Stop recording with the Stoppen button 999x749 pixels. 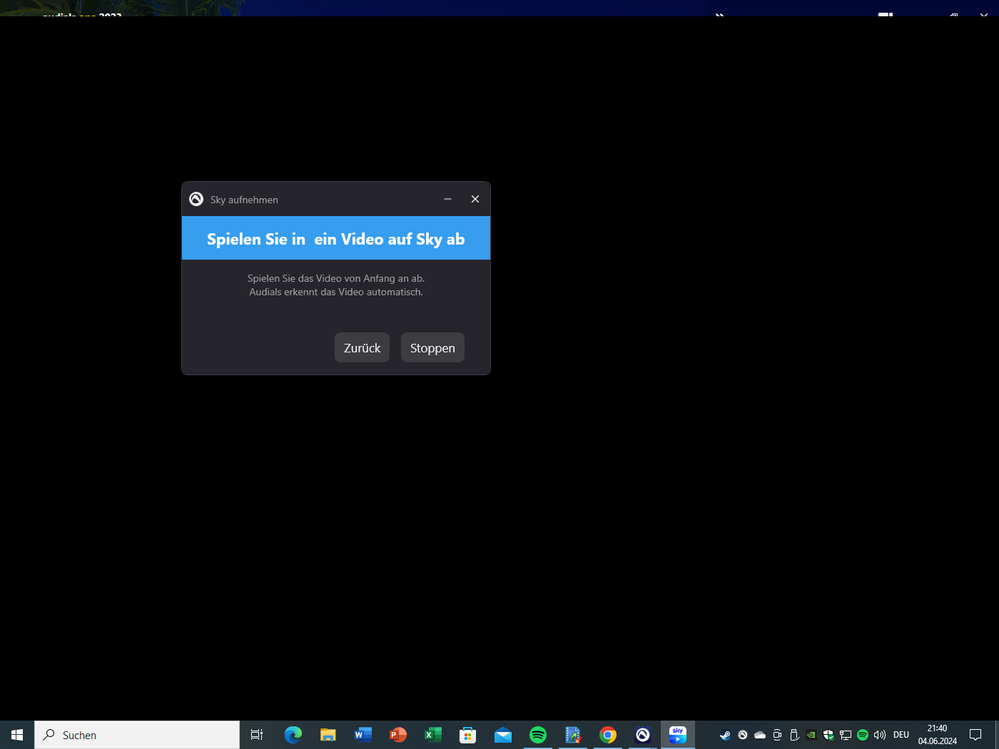[433, 348]
